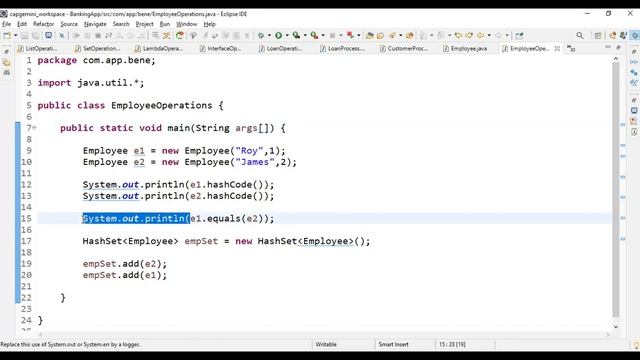Switch to the CustomerProc... editor tab

pos(404,49)
